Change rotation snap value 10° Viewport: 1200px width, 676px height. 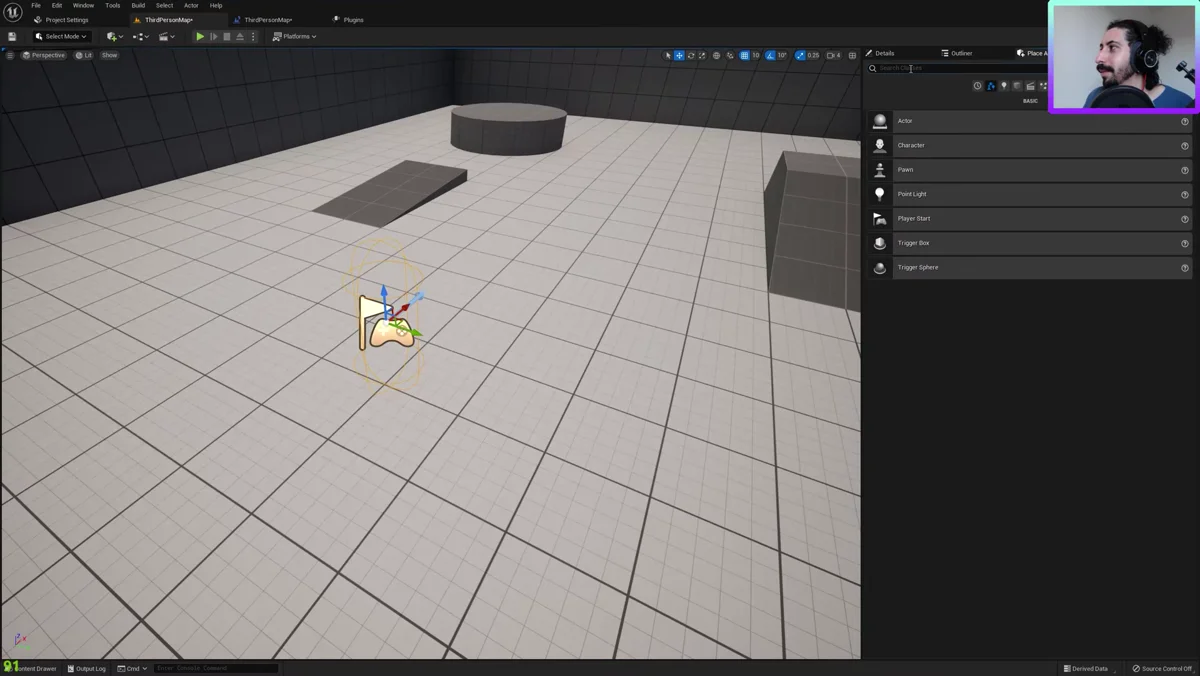[782, 55]
